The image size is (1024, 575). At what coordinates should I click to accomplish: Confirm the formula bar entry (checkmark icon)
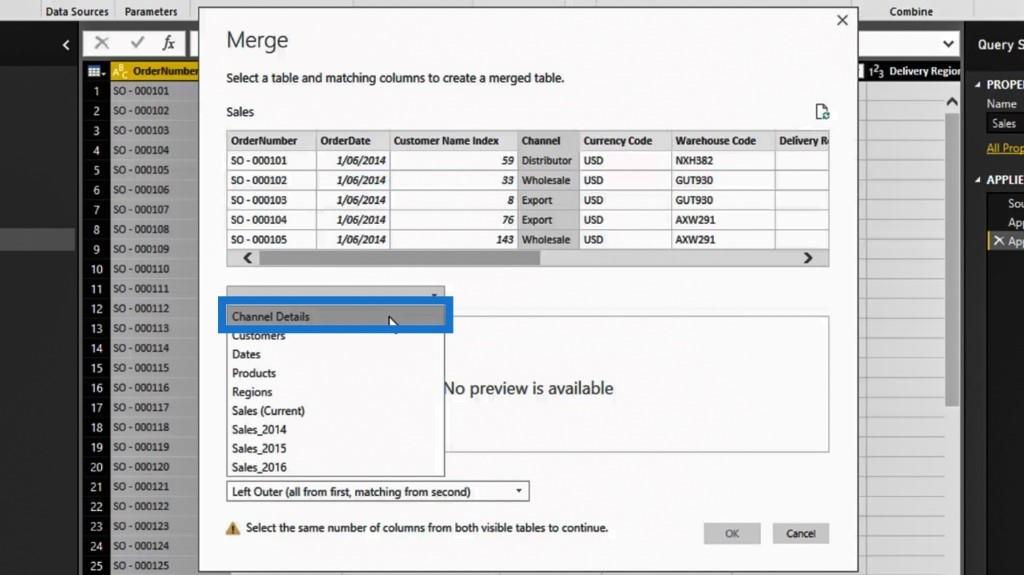(137, 43)
